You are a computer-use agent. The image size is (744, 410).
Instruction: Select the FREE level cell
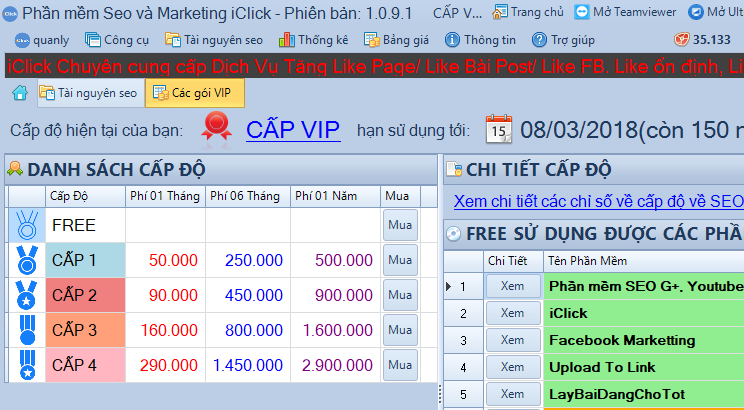tap(85, 225)
